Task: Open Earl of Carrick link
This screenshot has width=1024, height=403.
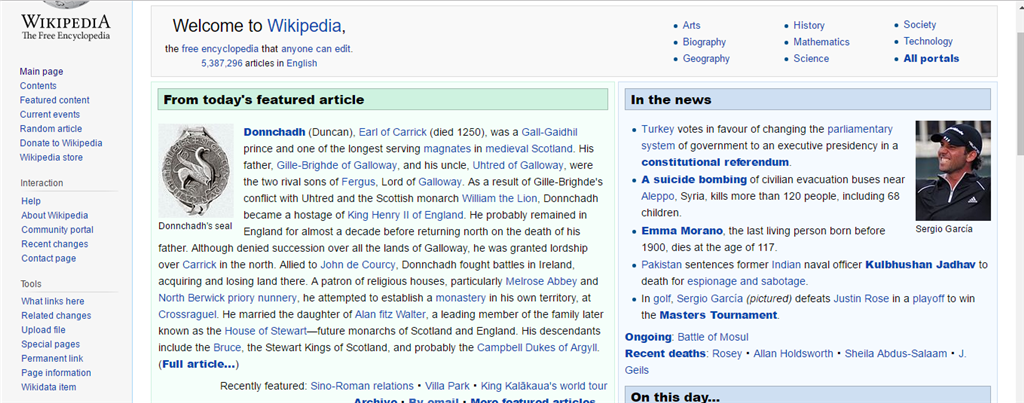Action: click(392, 132)
